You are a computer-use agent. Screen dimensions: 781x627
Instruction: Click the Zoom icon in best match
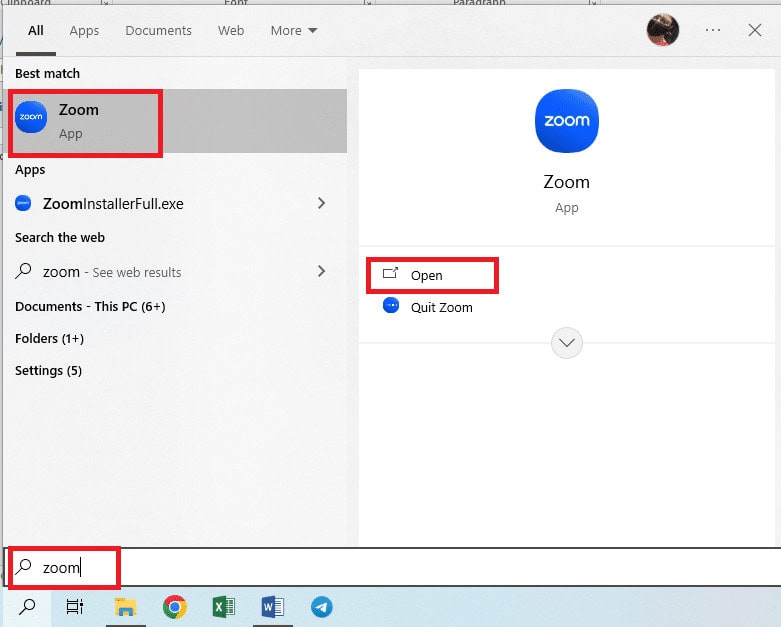coord(31,117)
